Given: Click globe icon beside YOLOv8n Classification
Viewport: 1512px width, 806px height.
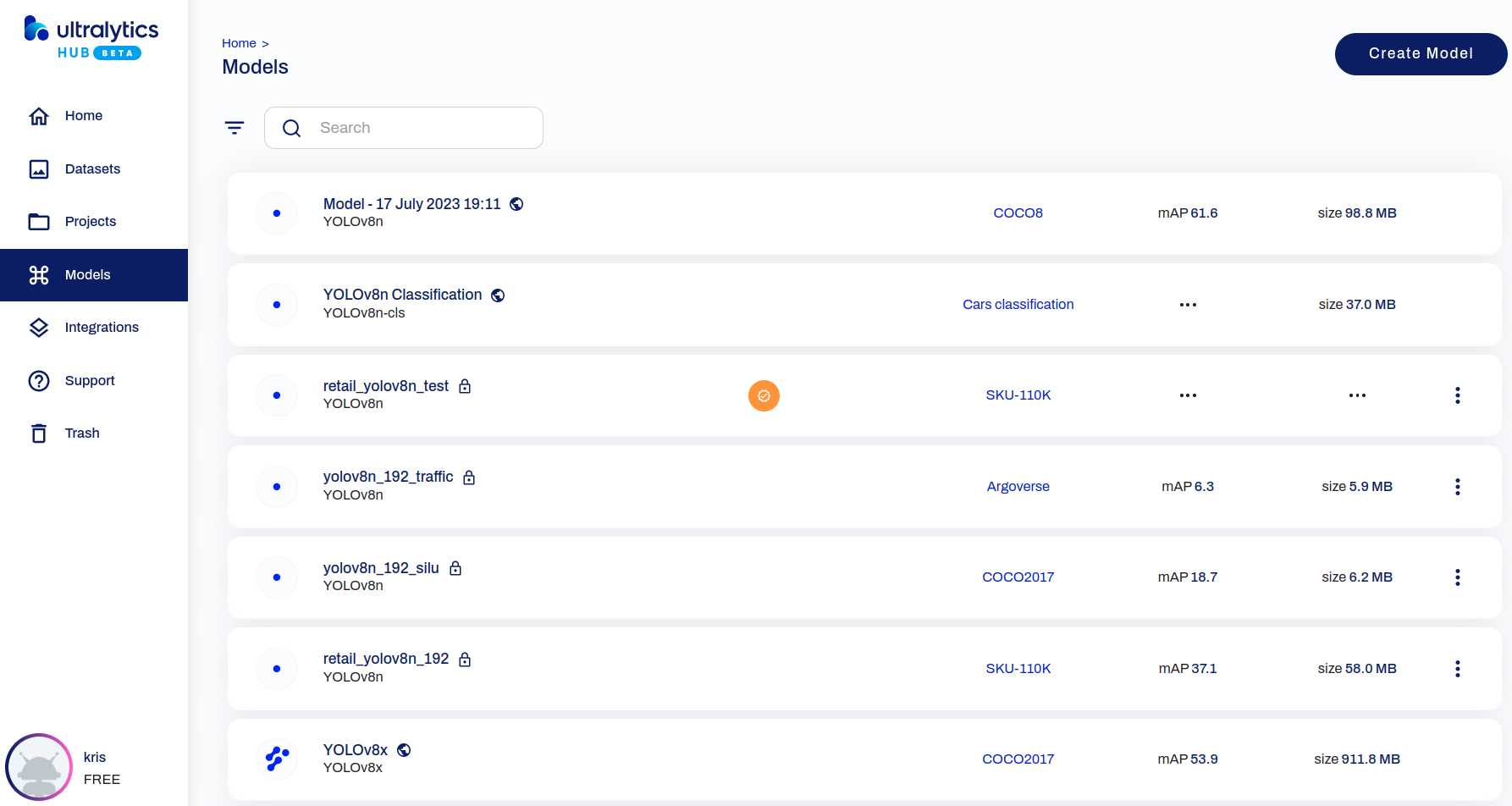Looking at the screenshot, I should (498, 295).
